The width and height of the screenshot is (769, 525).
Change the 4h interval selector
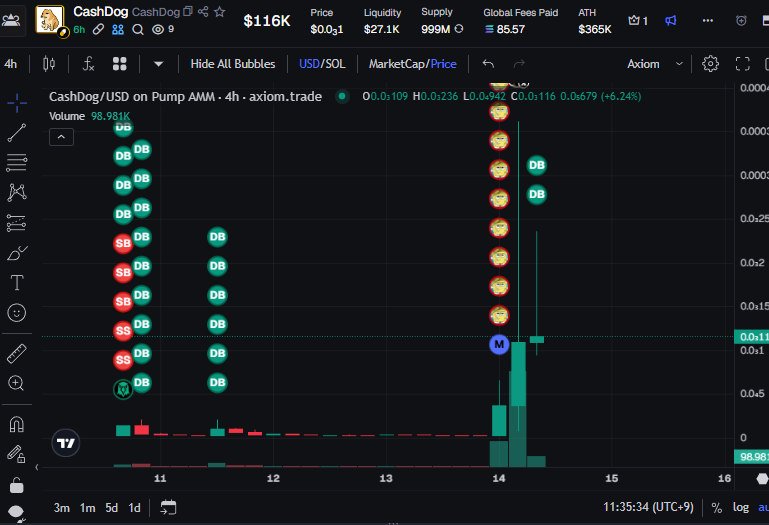click(10, 64)
